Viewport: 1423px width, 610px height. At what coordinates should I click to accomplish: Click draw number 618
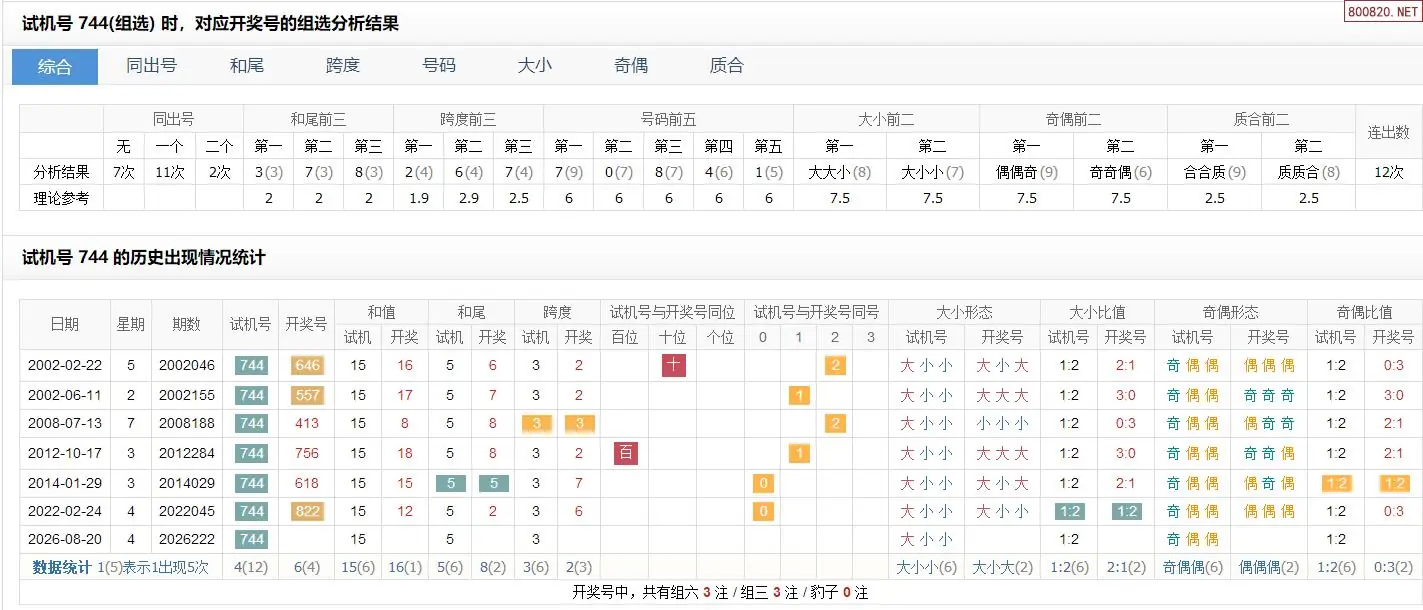click(x=307, y=483)
